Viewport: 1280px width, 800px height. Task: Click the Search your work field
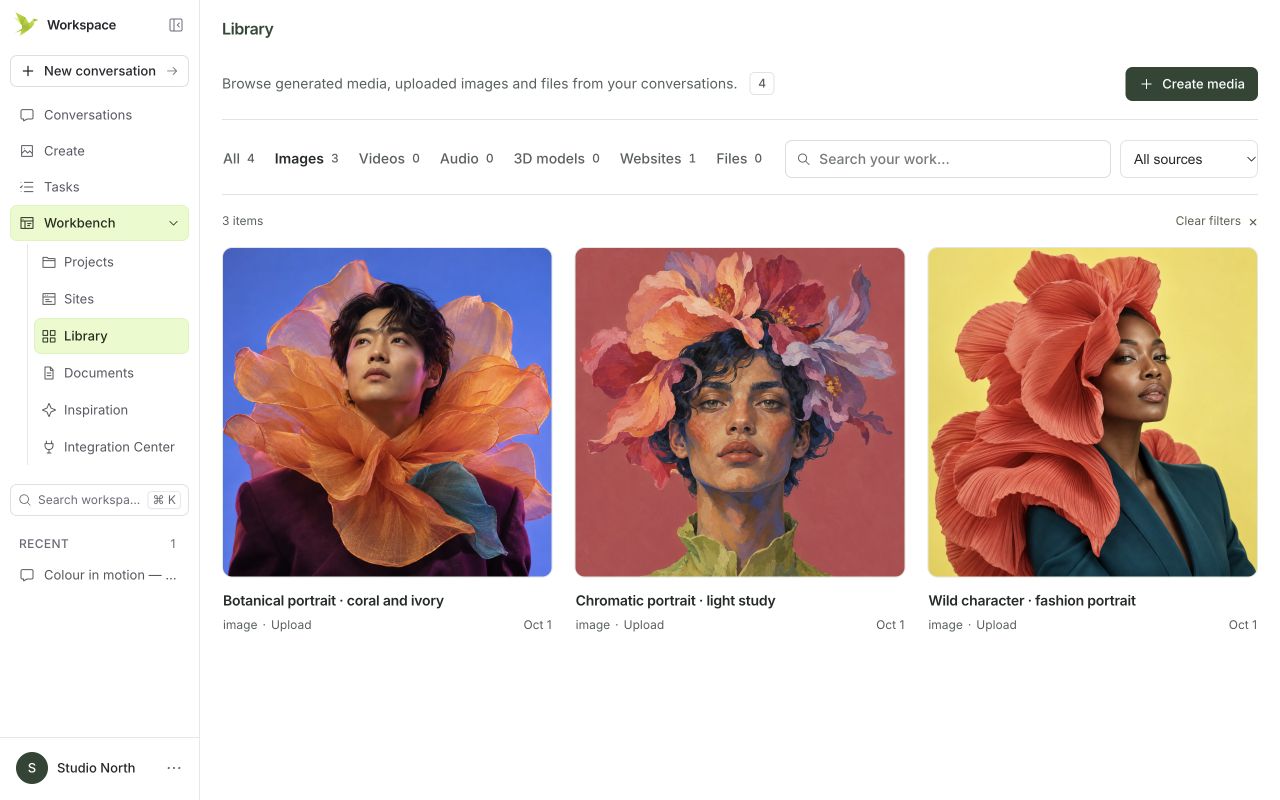point(948,159)
